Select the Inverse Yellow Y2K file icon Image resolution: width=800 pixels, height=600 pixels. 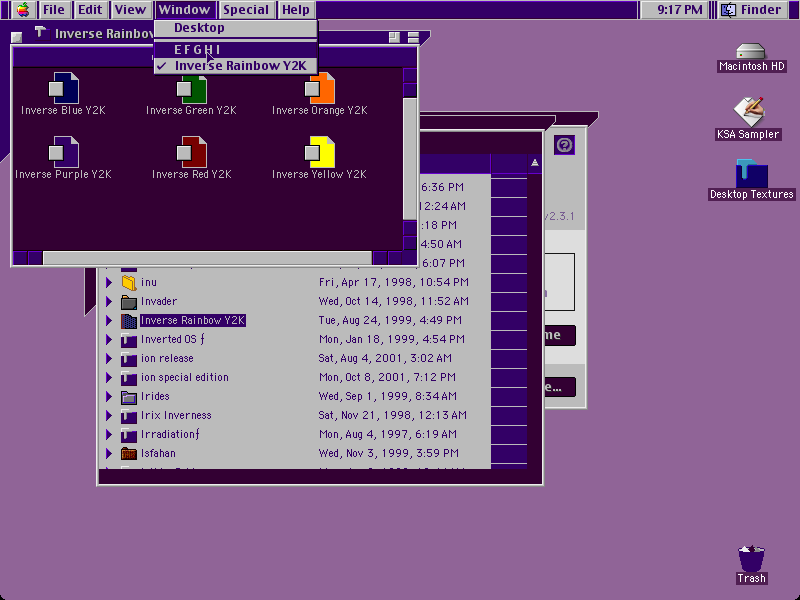click(319, 152)
